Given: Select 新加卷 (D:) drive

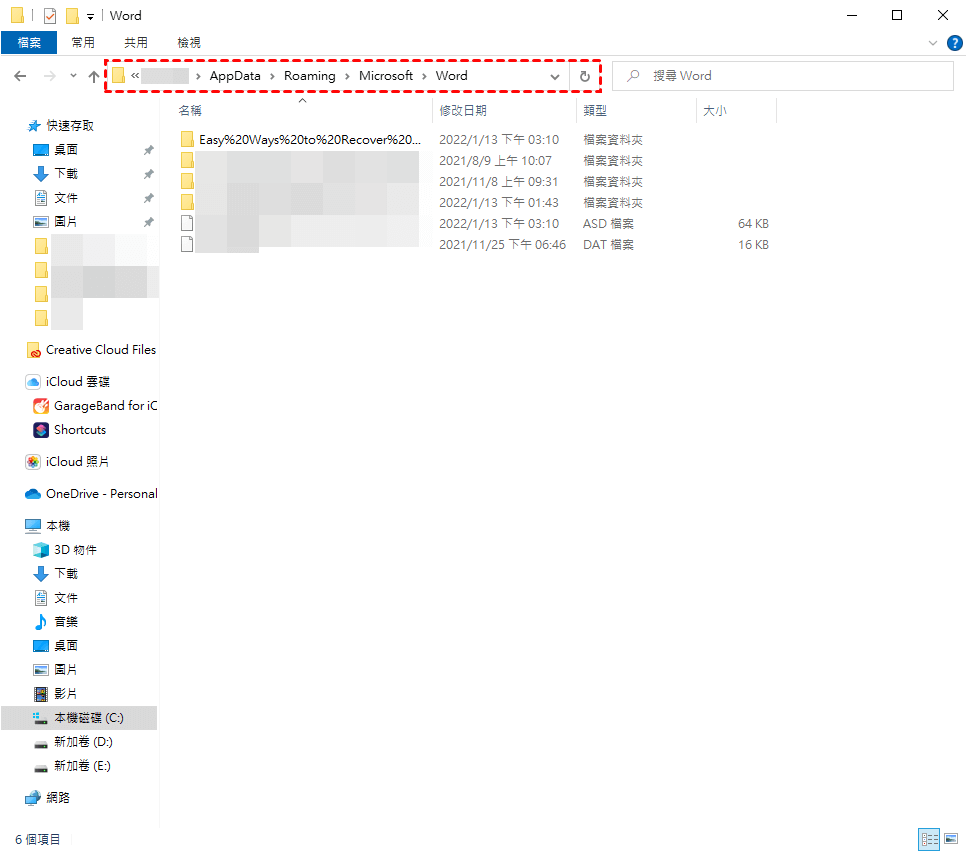Looking at the screenshot, I should point(83,743).
